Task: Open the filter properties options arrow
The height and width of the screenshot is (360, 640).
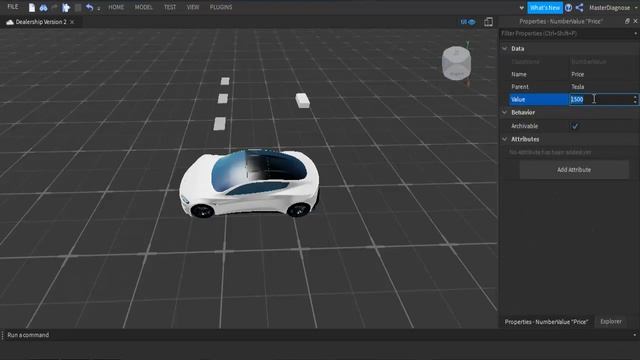Action: [636, 34]
